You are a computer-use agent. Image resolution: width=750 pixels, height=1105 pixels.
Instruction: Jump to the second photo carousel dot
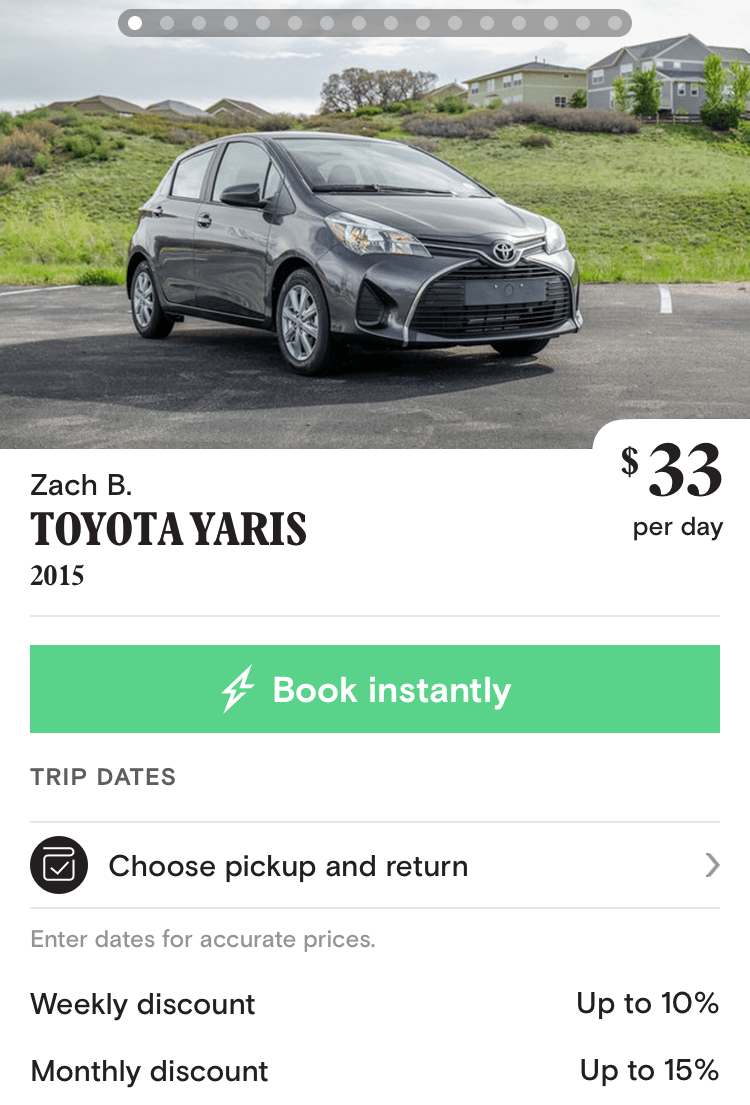pyautogui.click(x=167, y=23)
